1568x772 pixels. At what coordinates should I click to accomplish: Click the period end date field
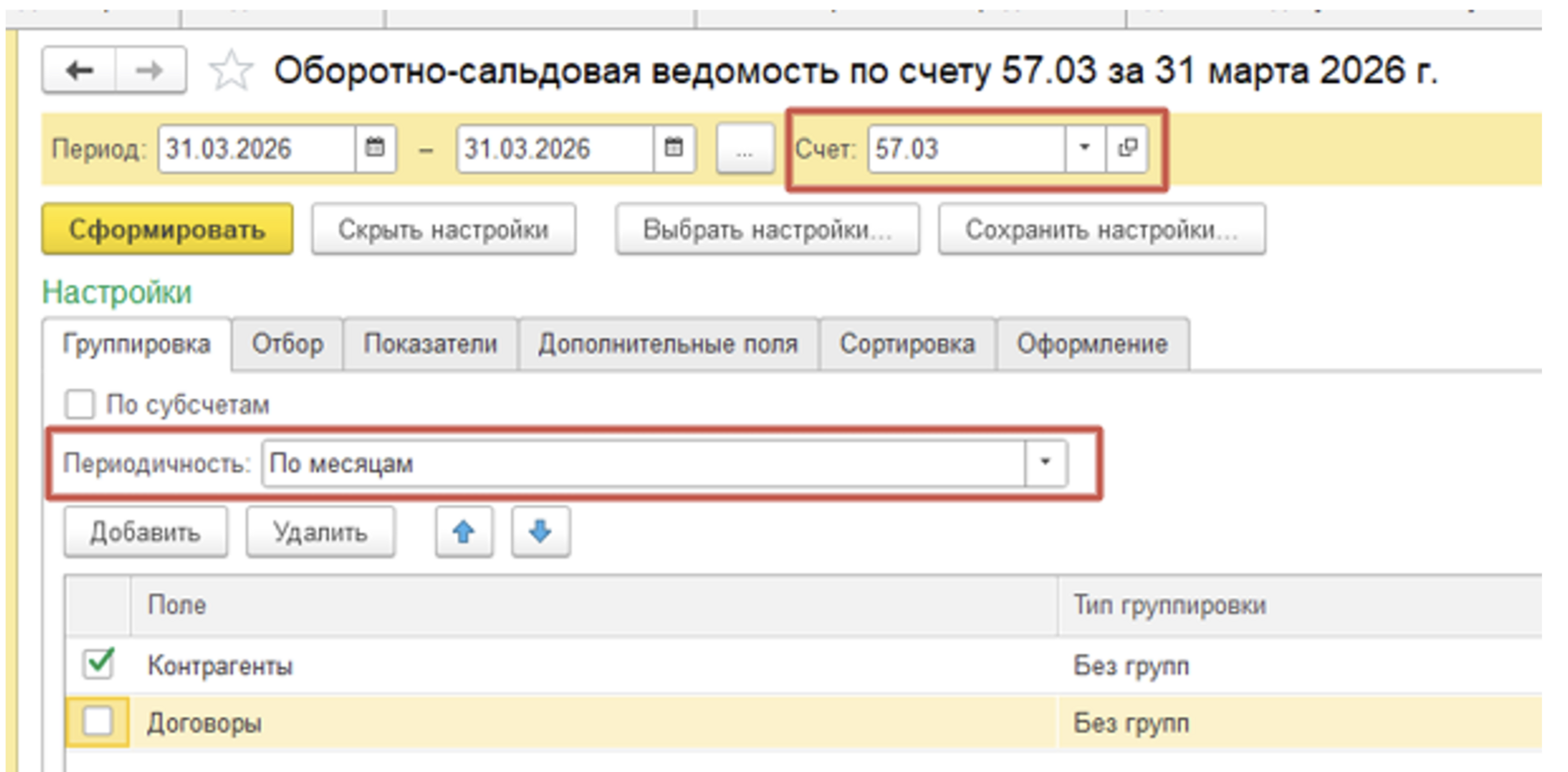555,148
